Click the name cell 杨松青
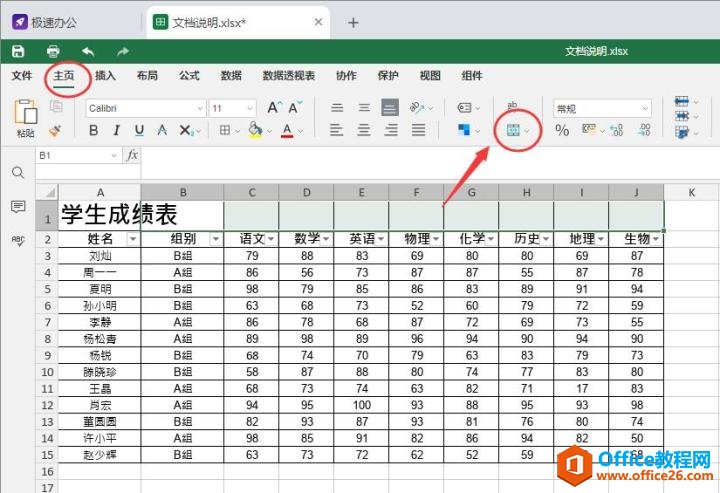 (100, 339)
